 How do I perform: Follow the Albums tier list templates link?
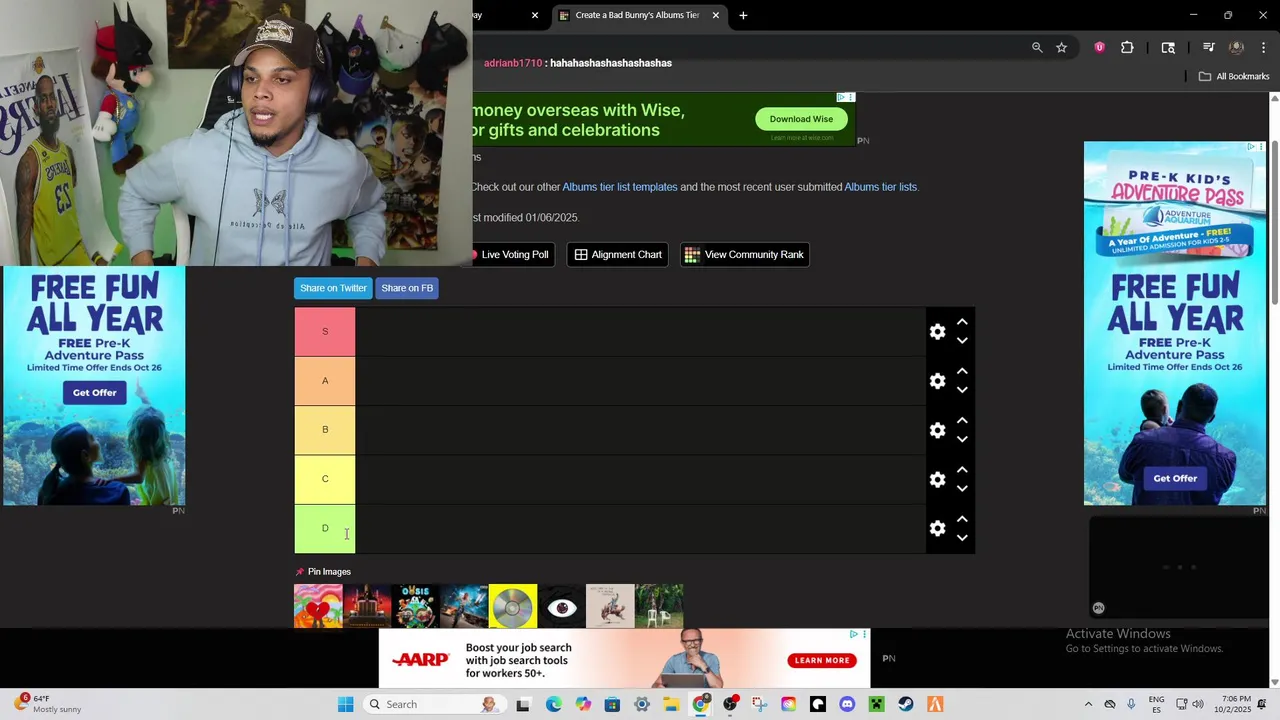pyautogui.click(x=620, y=187)
